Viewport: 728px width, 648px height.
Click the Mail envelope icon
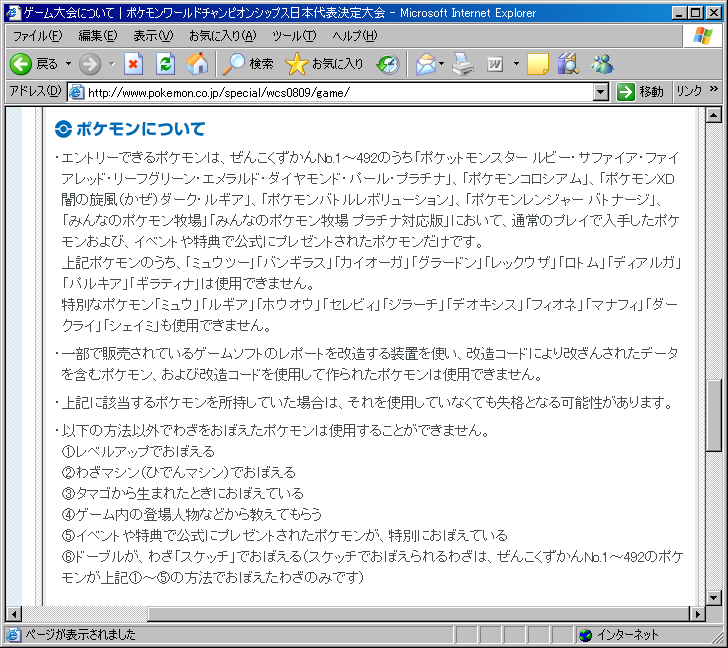[426, 64]
